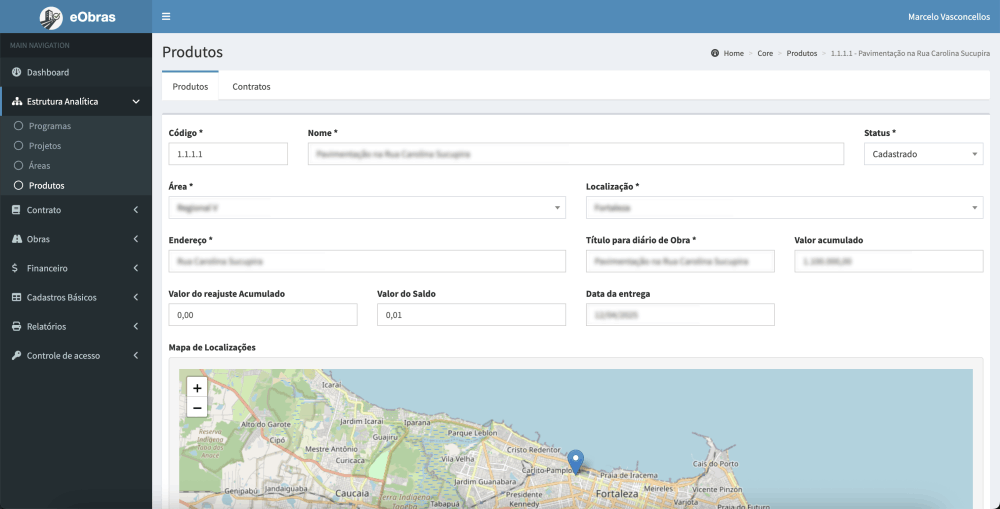Click the hamburger menu toggle icon
Viewport: 1000px width, 509px height.
(x=166, y=16)
